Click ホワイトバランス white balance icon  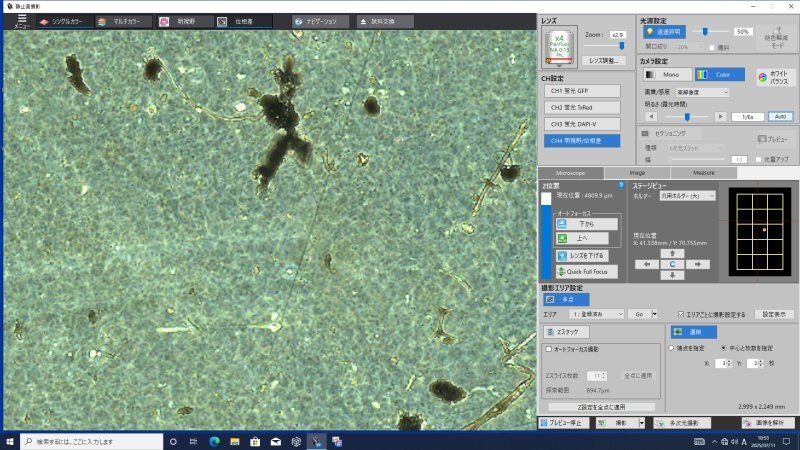(773, 77)
